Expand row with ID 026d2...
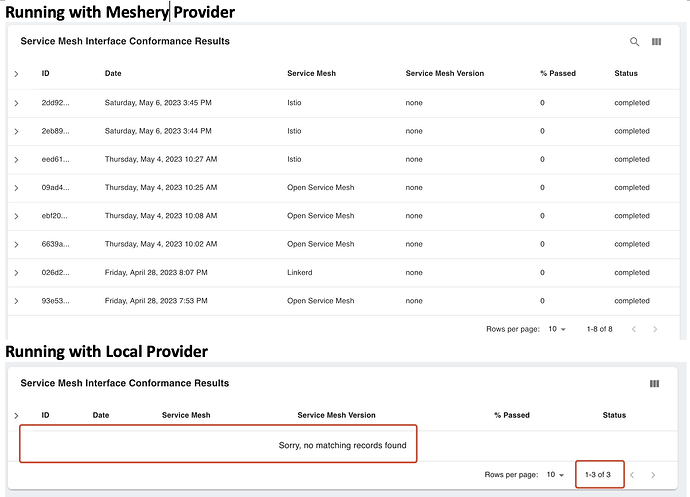This screenshot has height=497, width=690. pos(16,273)
